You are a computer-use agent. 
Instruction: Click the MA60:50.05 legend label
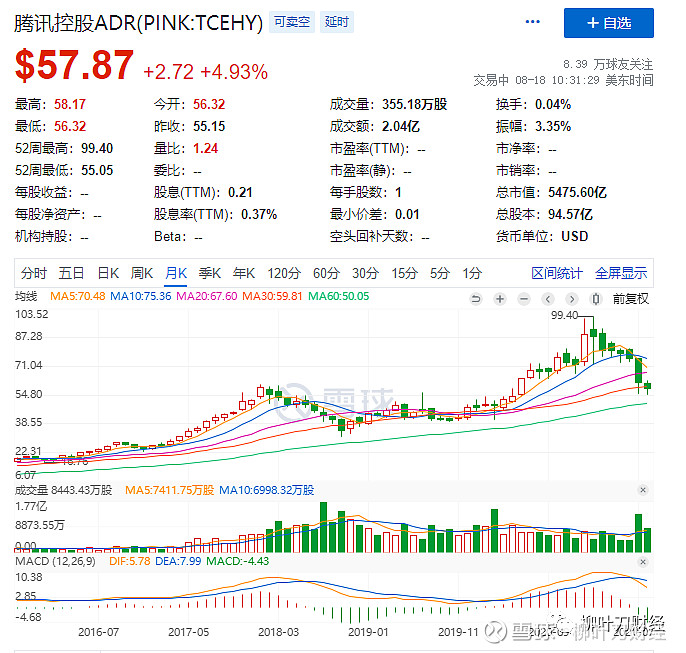339,296
